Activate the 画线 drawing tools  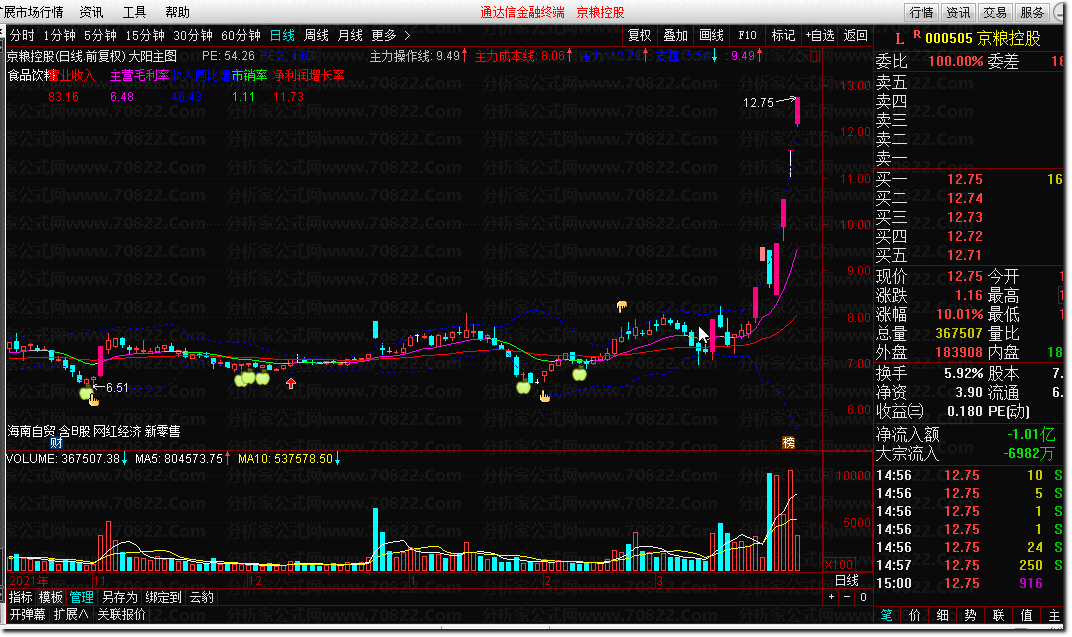point(712,36)
